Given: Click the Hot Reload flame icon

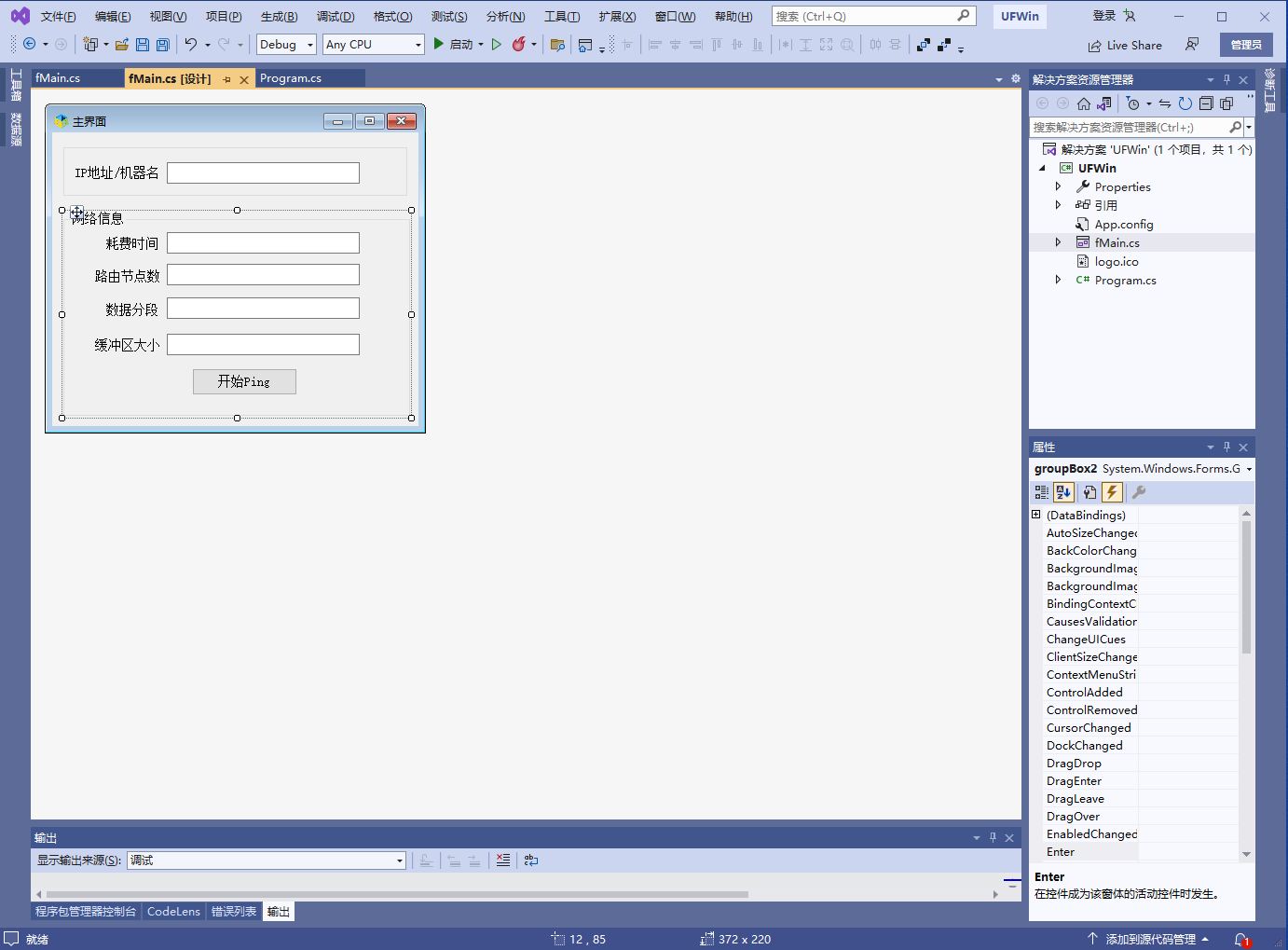Looking at the screenshot, I should (x=519, y=44).
